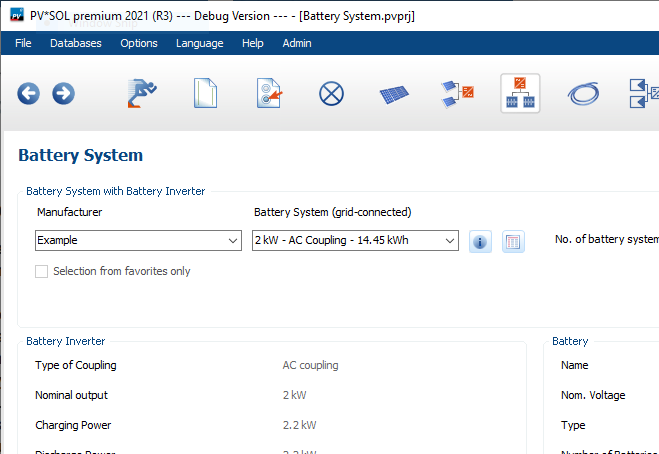This screenshot has height=454, width=659.
Task: Open the Options menu
Action: click(x=139, y=43)
